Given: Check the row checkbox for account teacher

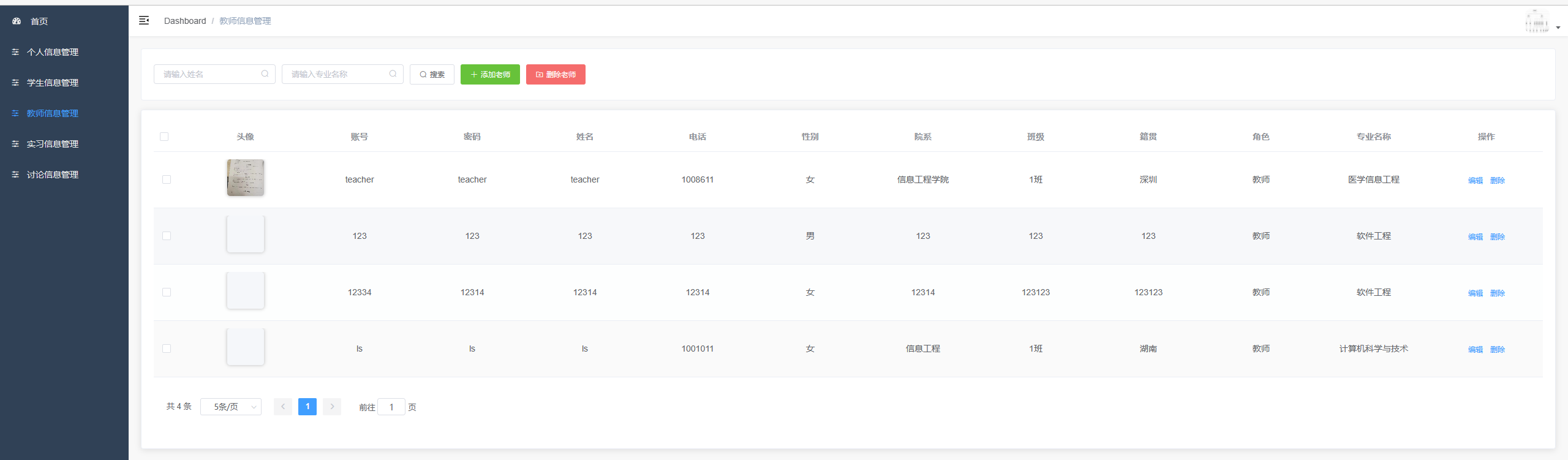Looking at the screenshot, I should tap(167, 179).
